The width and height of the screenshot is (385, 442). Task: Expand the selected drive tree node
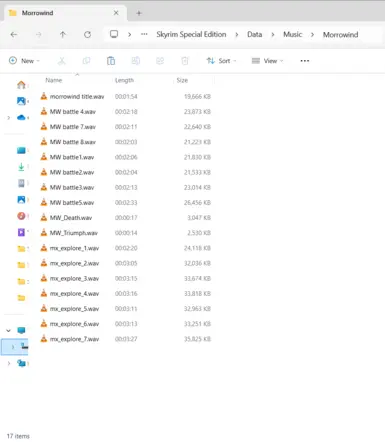(x=13, y=347)
